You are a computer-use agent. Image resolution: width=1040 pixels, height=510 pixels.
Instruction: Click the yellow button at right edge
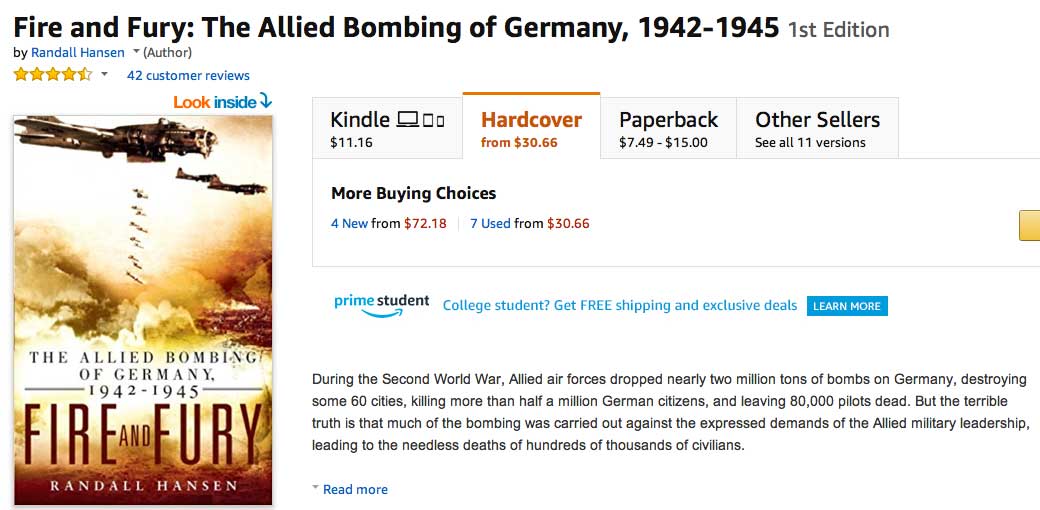[1029, 225]
